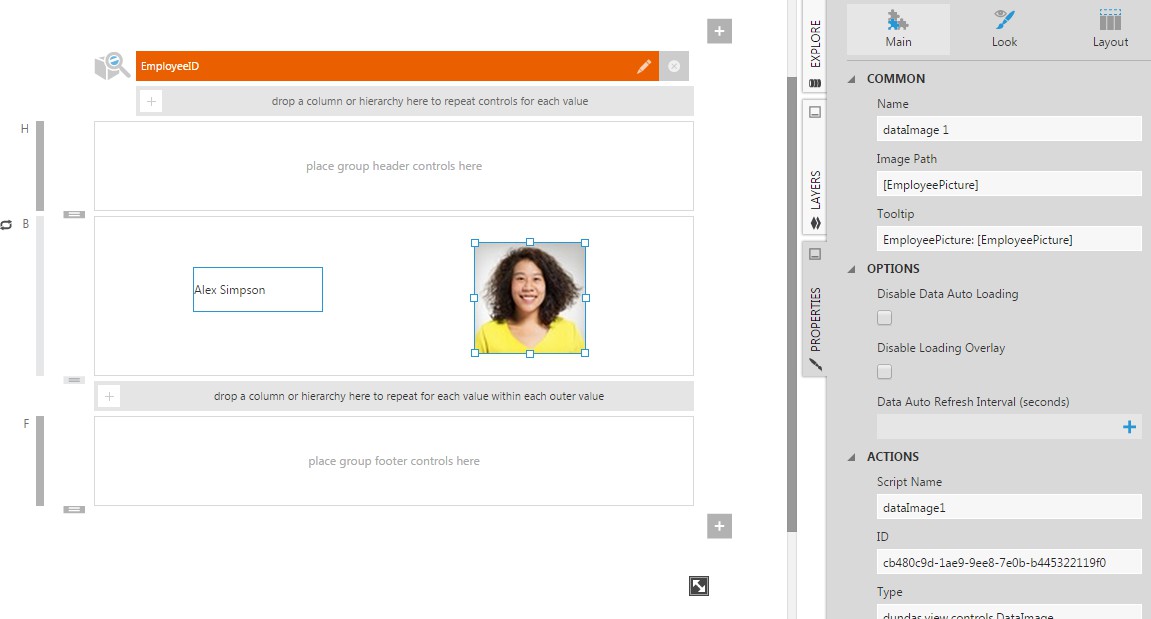Click the Layers diamond icon on the sidebar
The image size is (1151, 619).
[813, 222]
